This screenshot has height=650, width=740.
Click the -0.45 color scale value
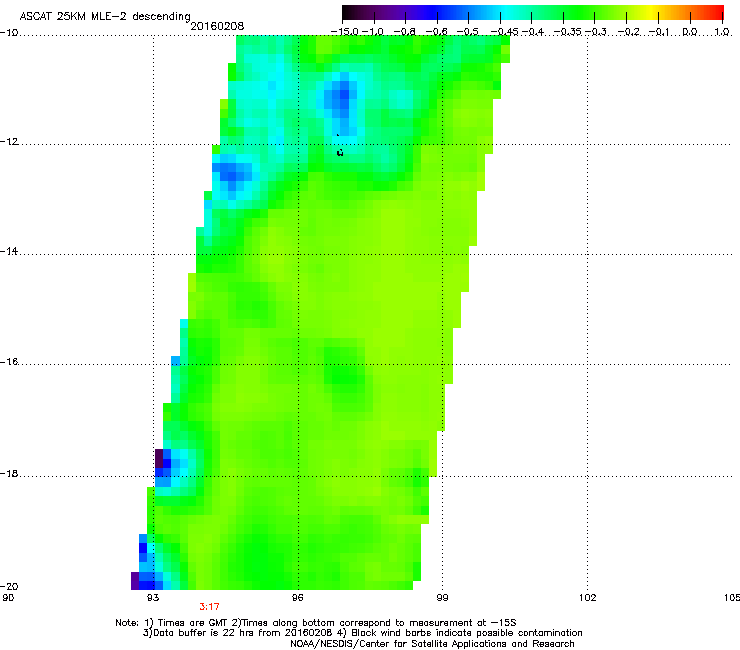tap(504, 32)
